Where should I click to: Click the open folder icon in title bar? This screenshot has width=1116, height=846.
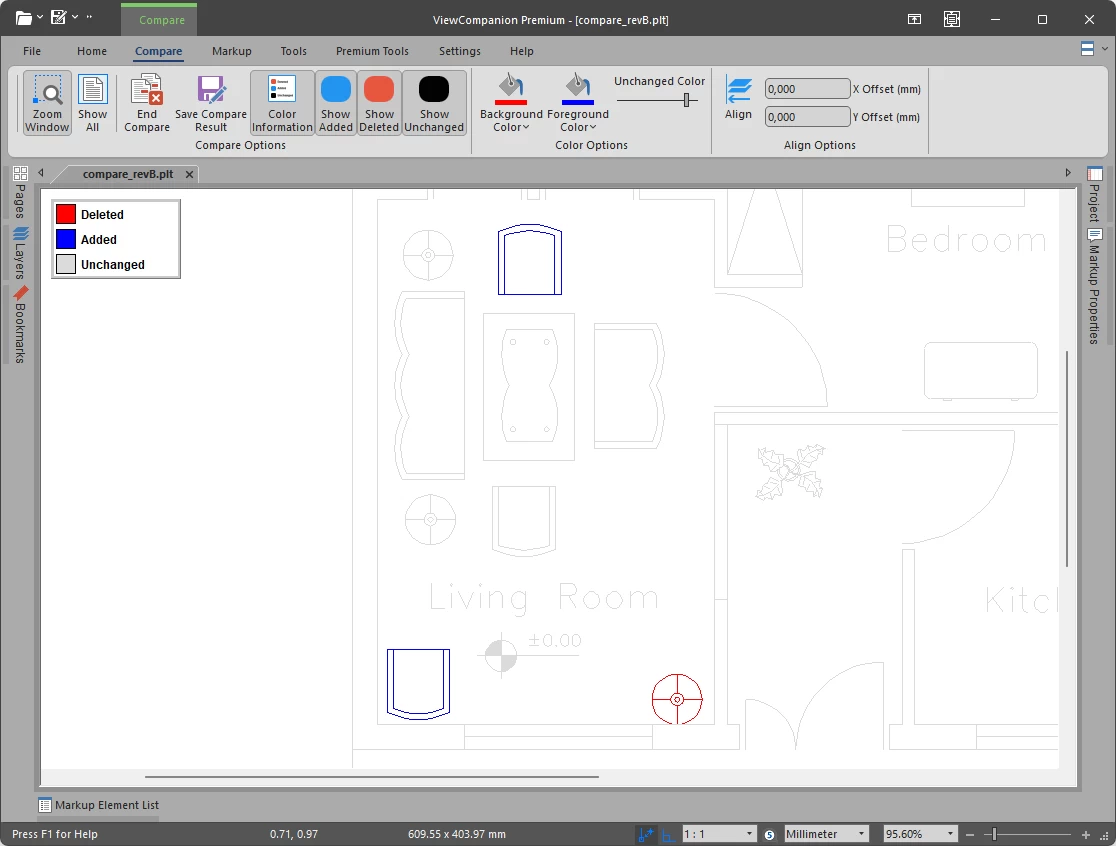pos(23,18)
